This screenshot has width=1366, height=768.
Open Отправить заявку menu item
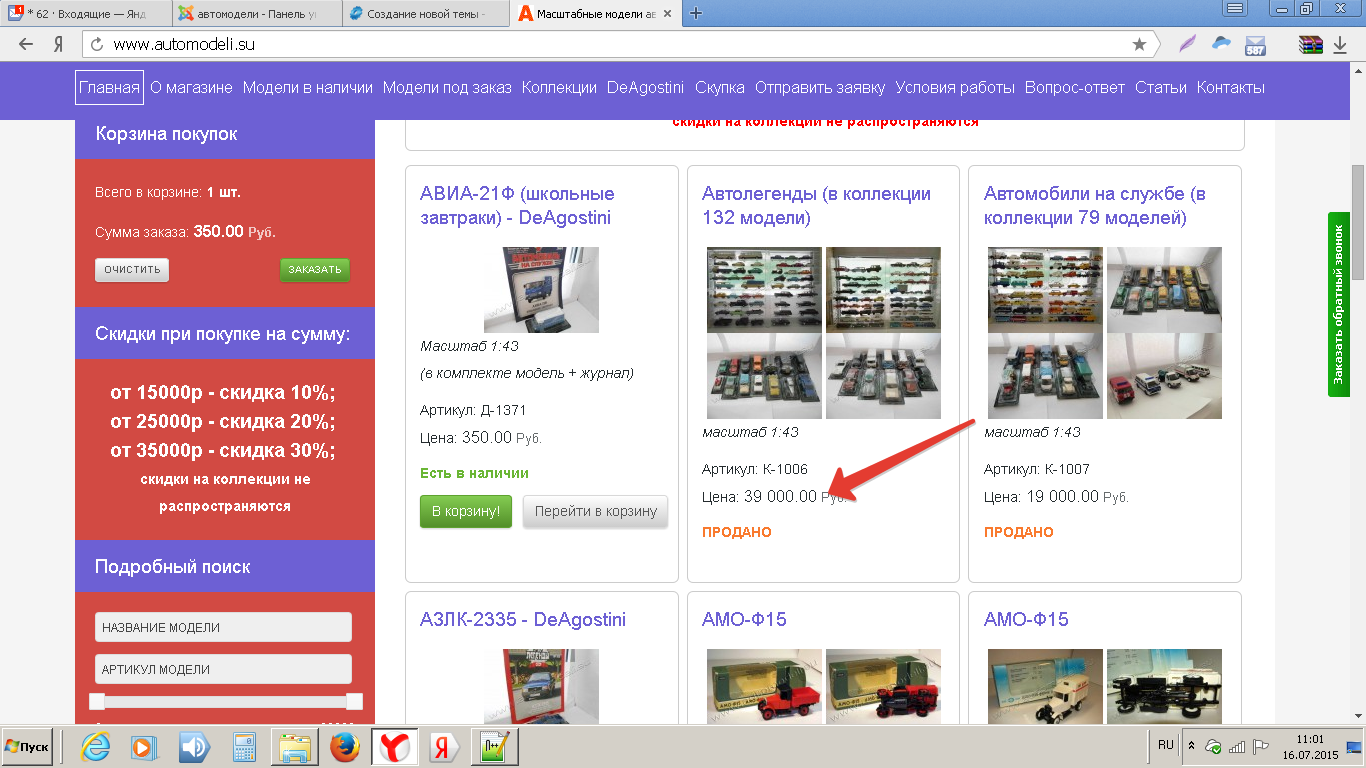click(820, 87)
